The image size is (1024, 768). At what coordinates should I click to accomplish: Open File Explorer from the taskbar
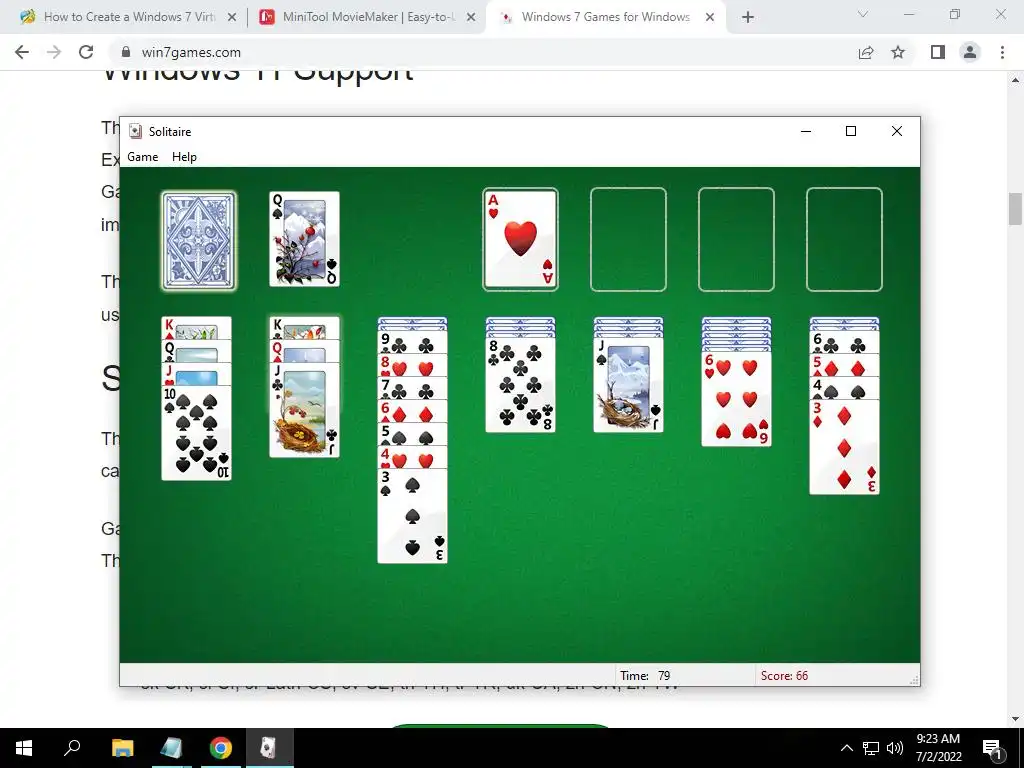point(122,748)
